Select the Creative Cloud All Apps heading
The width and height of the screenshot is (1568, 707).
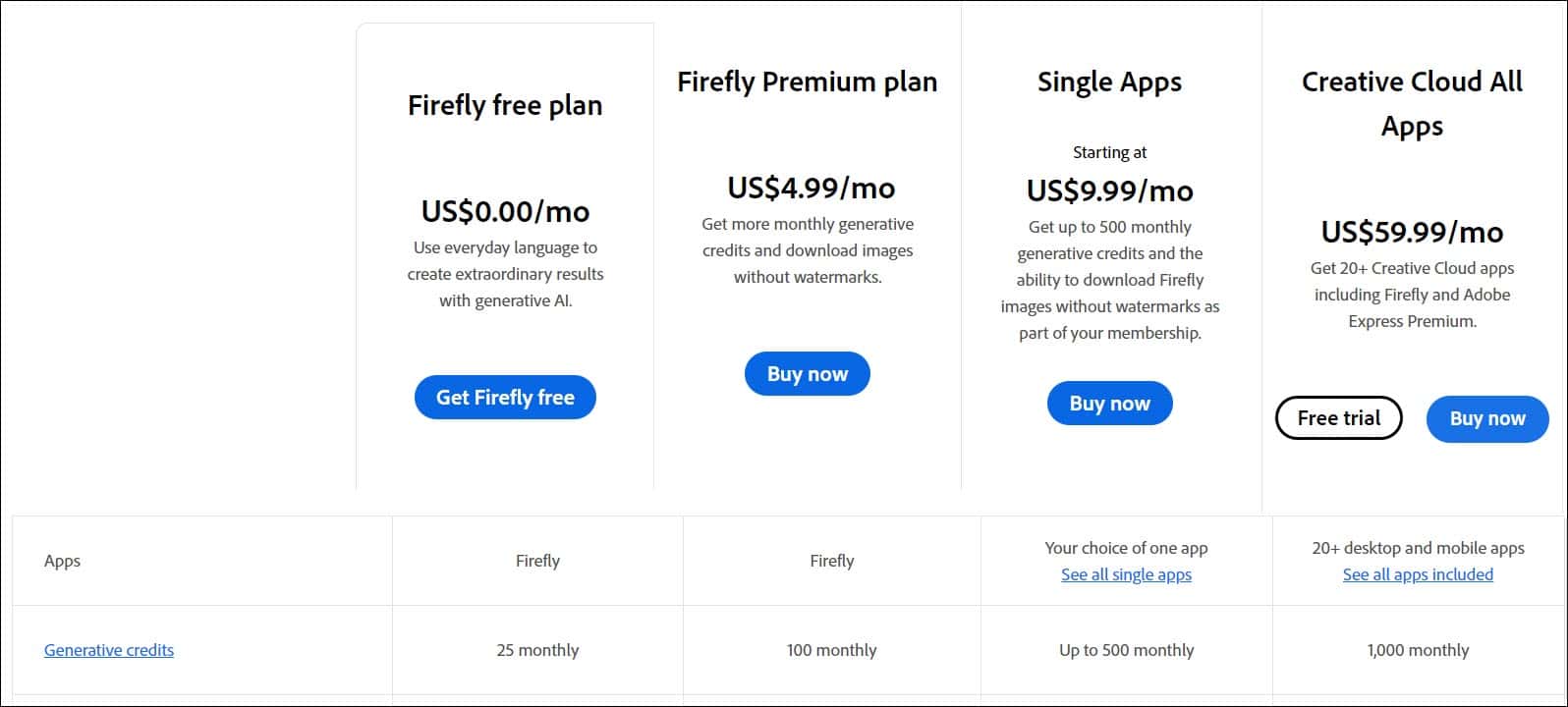click(x=1413, y=103)
